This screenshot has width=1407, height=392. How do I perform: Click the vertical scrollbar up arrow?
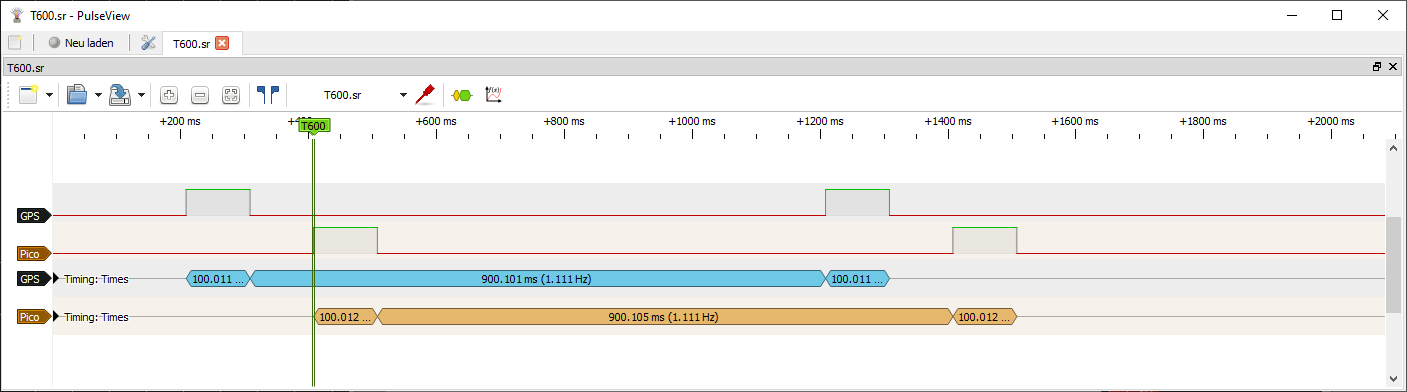pyautogui.click(x=1394, y=149)
